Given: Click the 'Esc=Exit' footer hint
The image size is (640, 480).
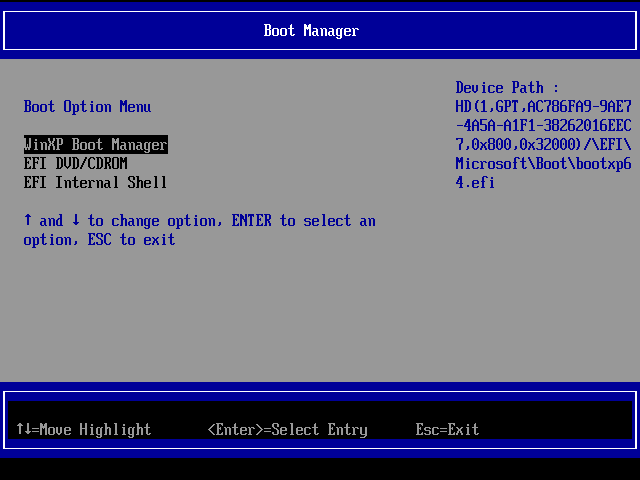Looking at the screenshot, I should pos(447,429).
